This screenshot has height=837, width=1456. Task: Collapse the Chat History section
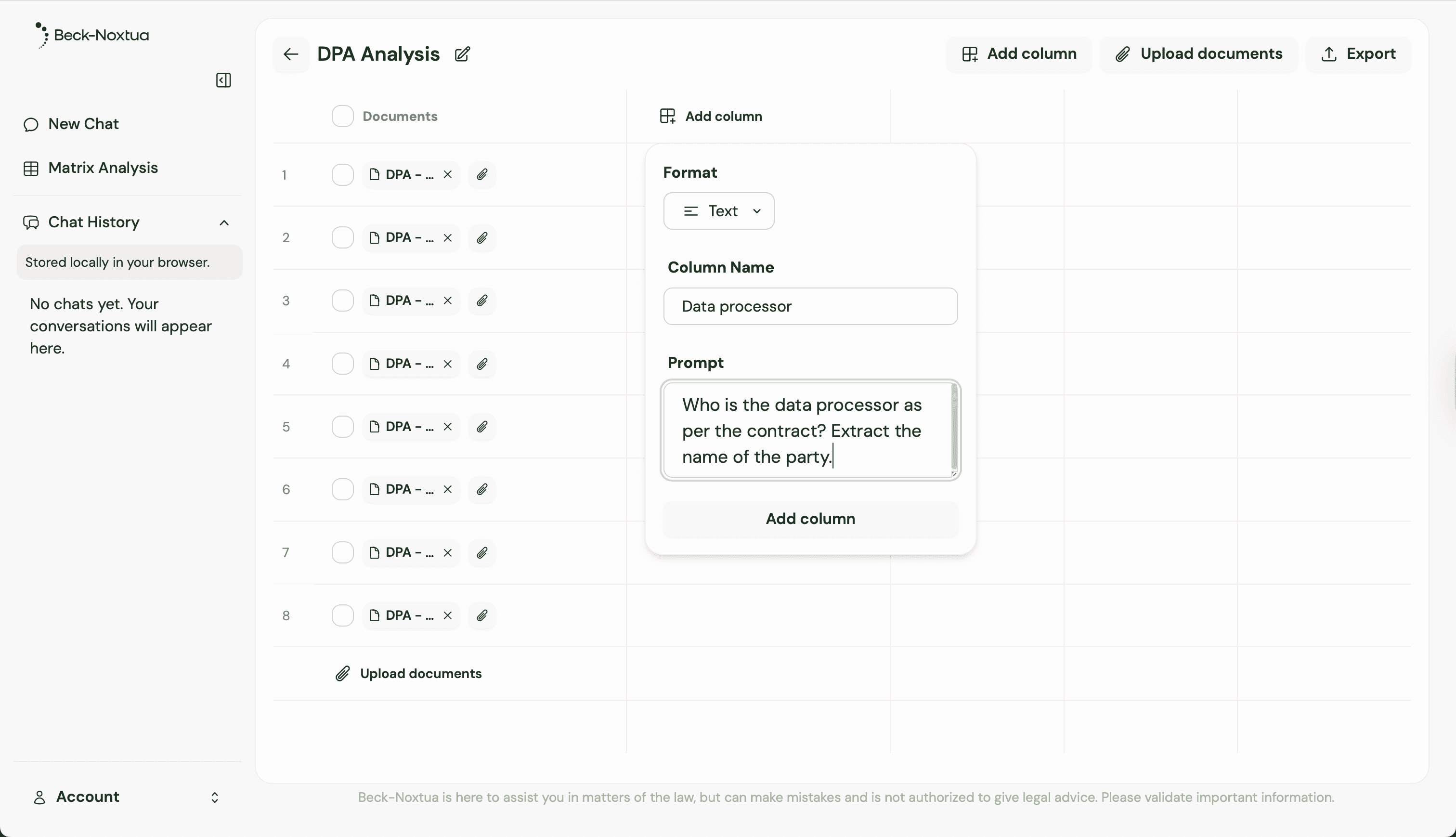point(224,222)
